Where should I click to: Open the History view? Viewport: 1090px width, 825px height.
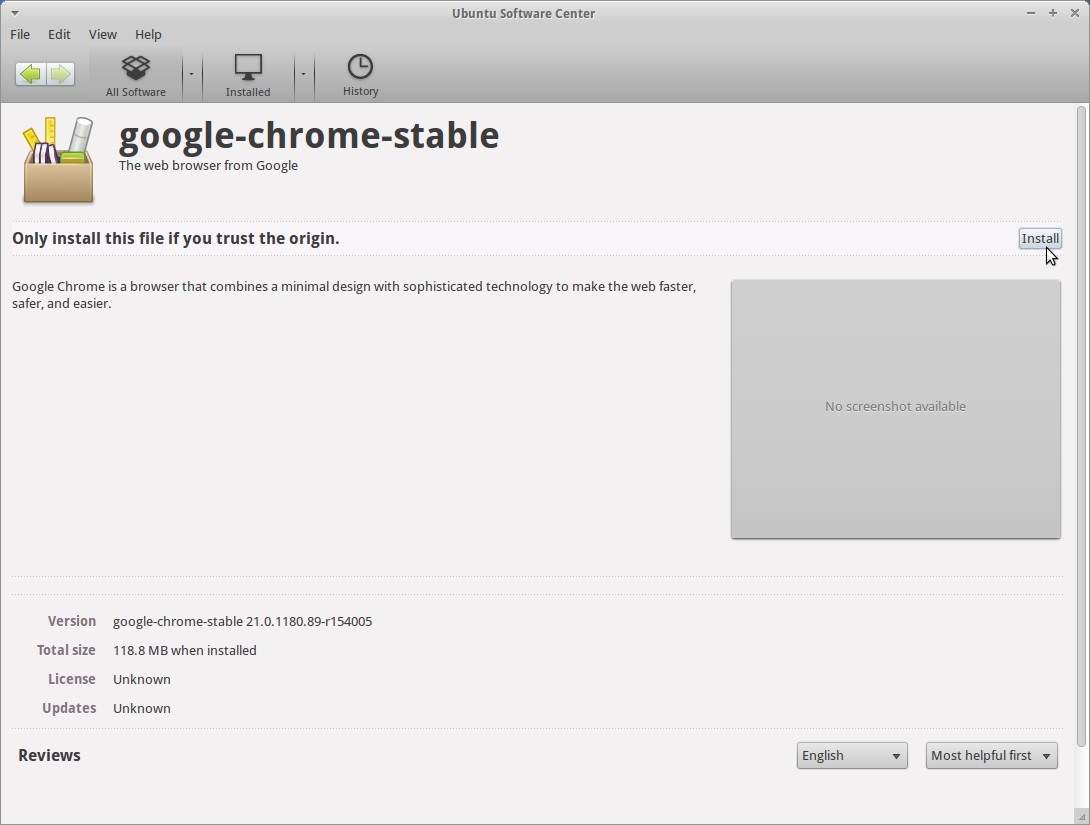360,76
